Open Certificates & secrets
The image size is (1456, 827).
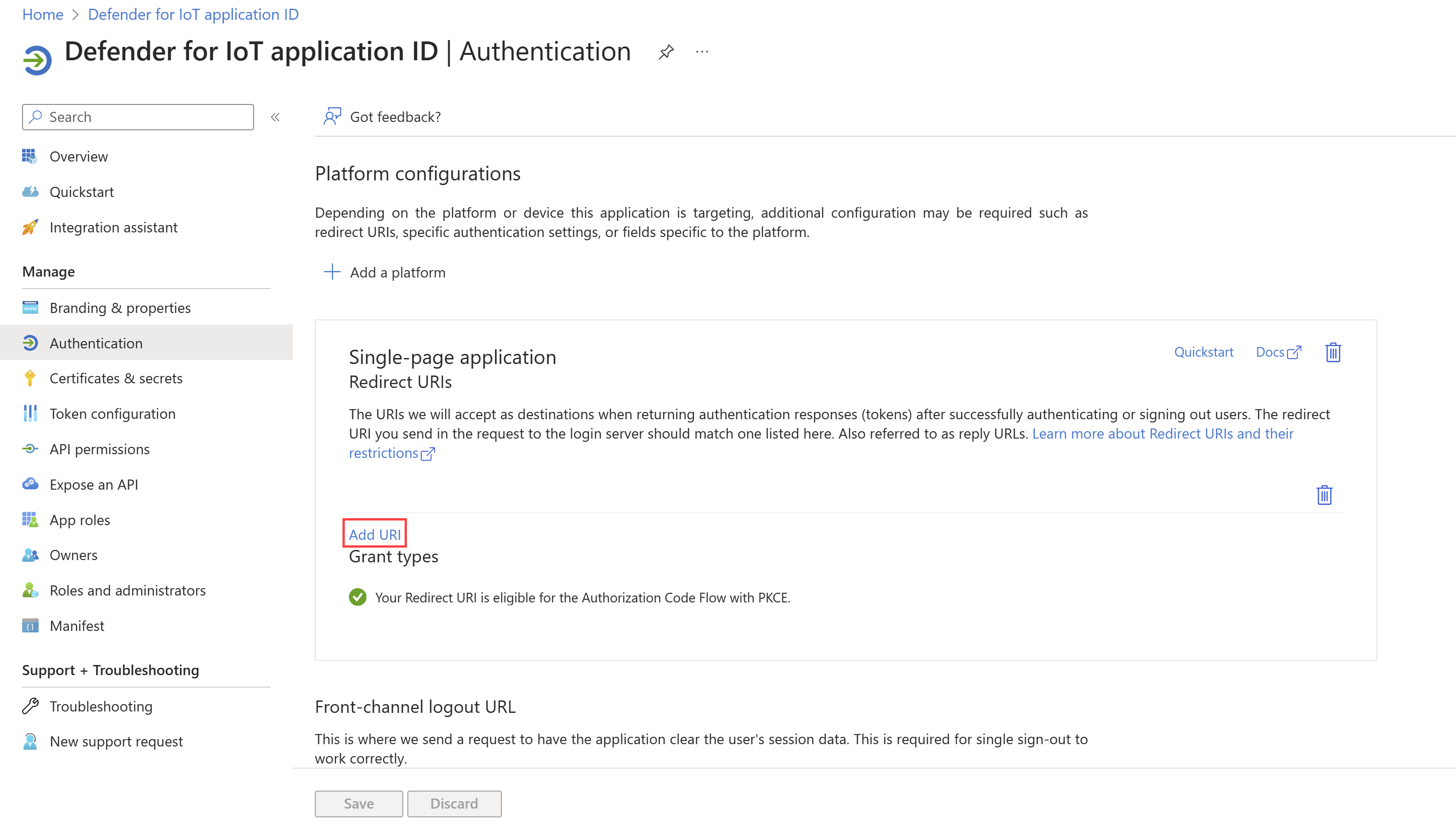[x=116, y=378]
